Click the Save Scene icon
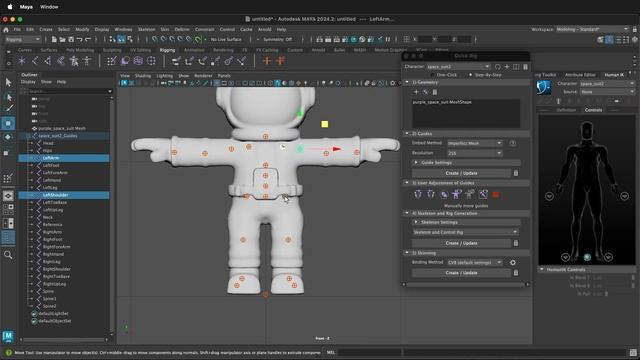This screenshot has width=640, height=360. 71,40
